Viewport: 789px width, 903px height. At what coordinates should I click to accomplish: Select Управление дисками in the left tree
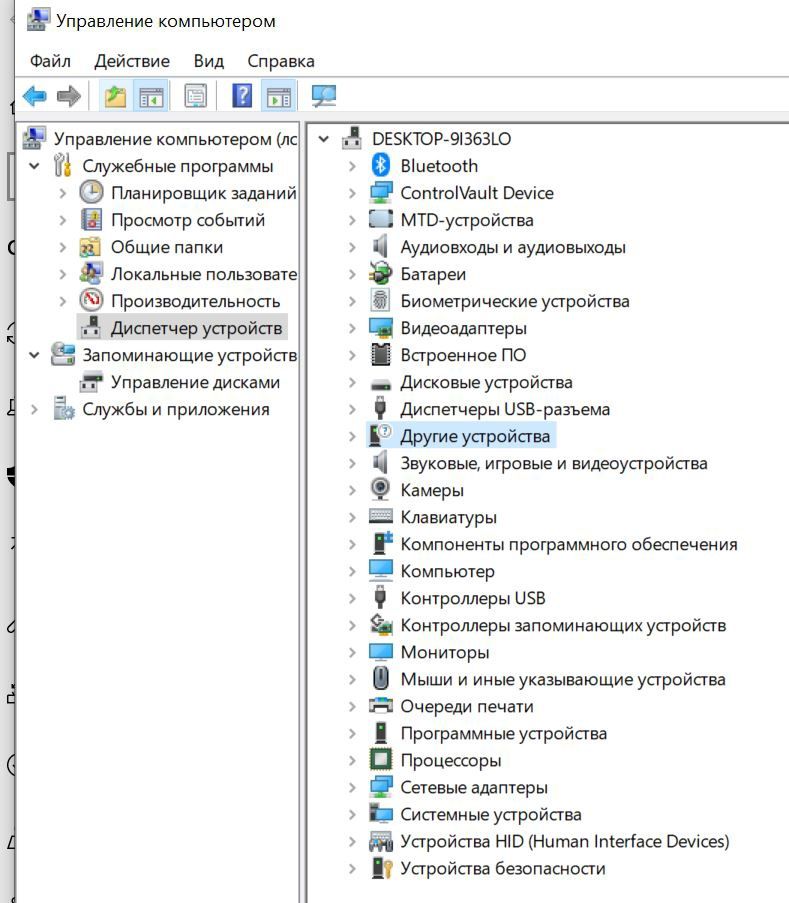click(195, 382)
